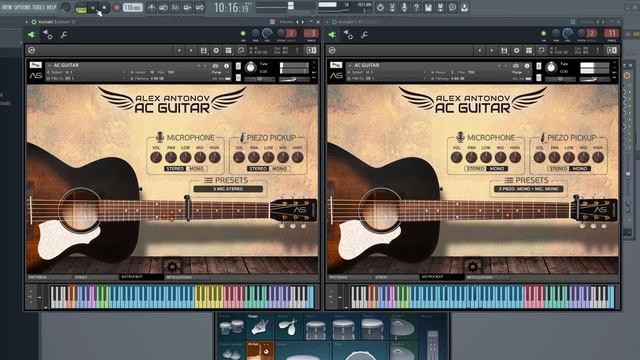Open the right Kontakt options gear
The width and height of the screenshot is (640, 360).
(x=516, y=50)
